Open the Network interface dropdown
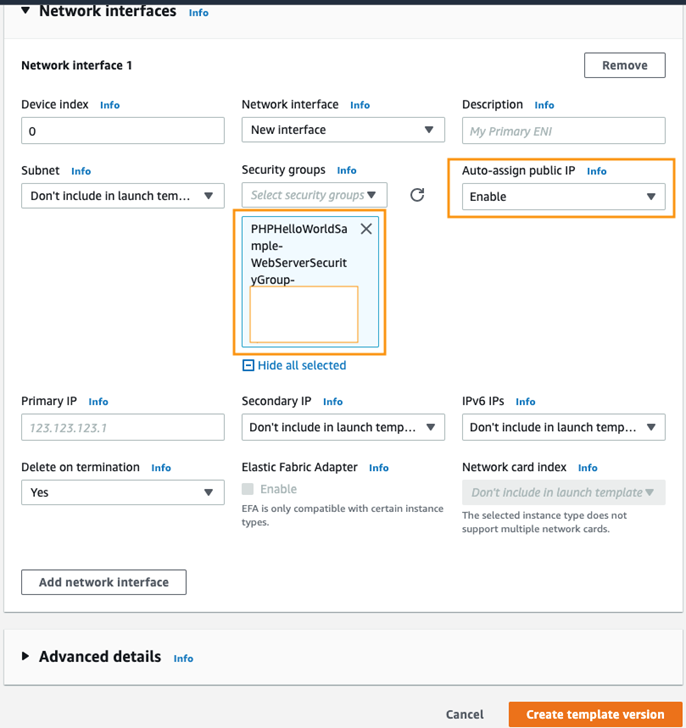The image size is (686, 728). pos(343,130)
